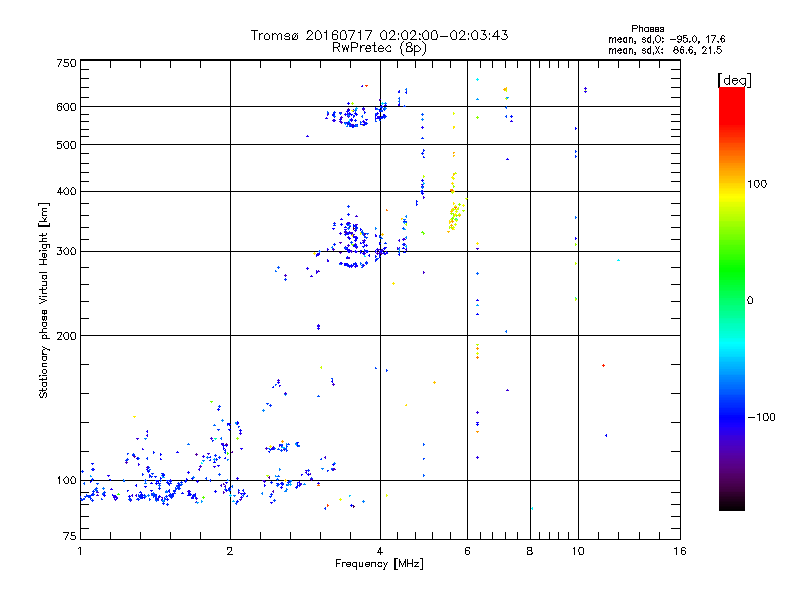This screenshot has height=600, width=800.
Task: Click the '75' y-axis tick label
Action: coord(70,536)
